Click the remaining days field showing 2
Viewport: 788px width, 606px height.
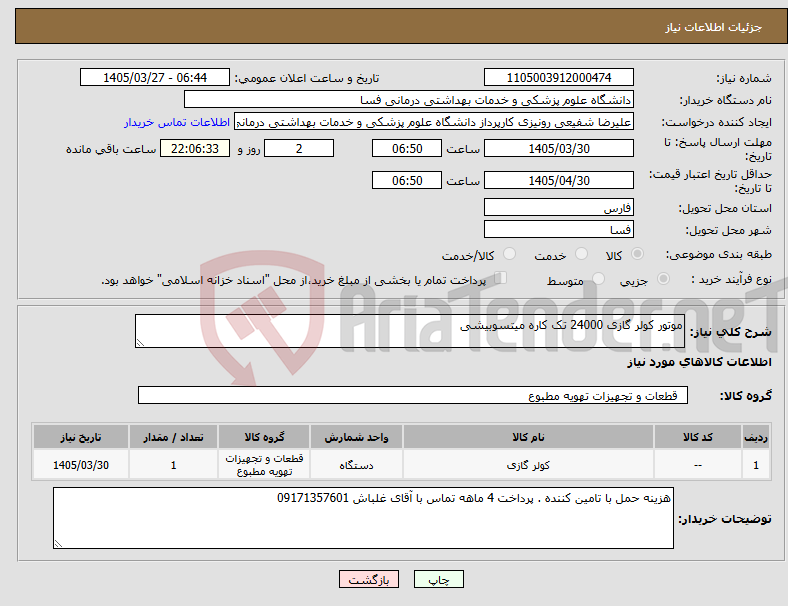point(299,148)
